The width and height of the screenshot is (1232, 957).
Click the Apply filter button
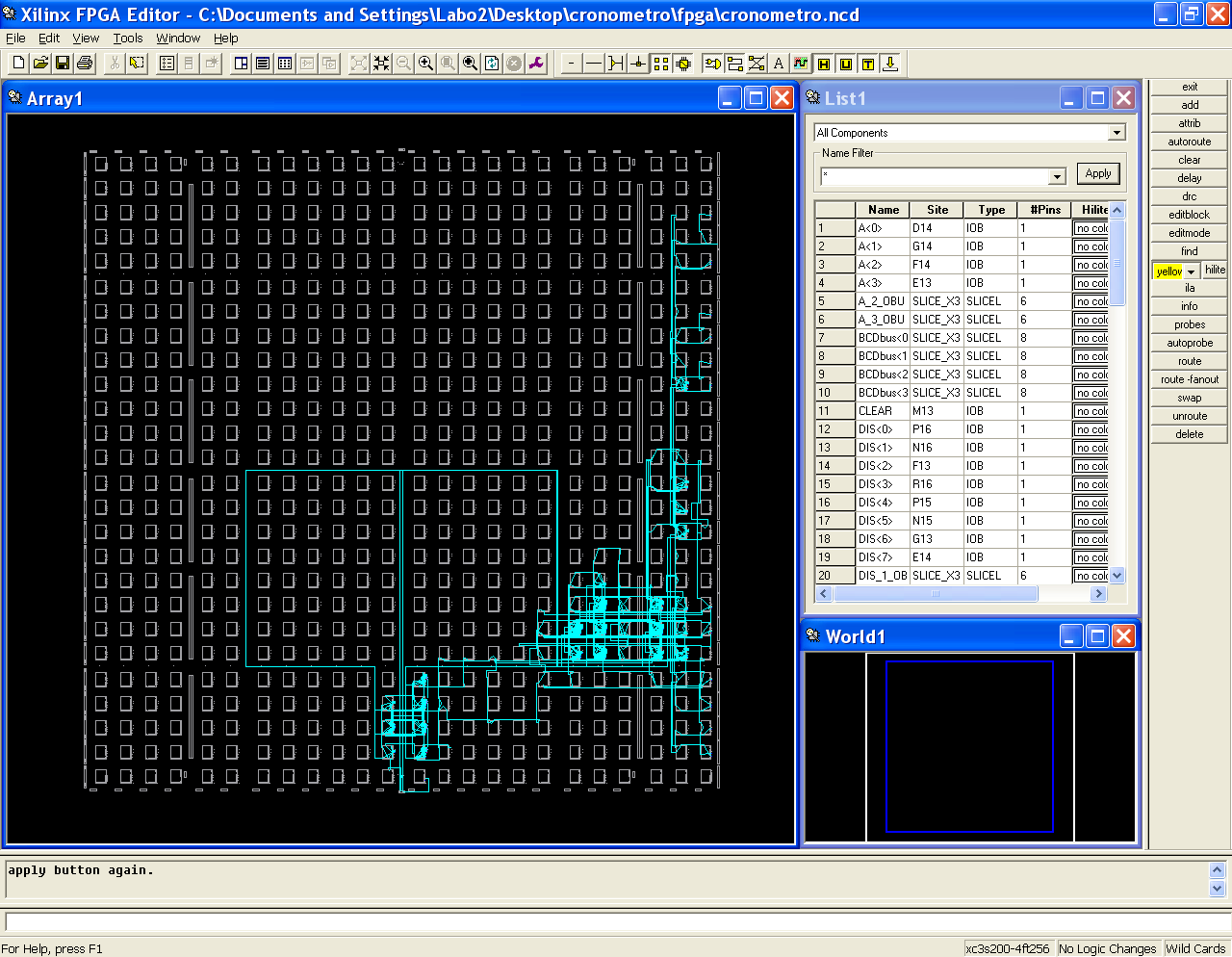[1098, 174]
